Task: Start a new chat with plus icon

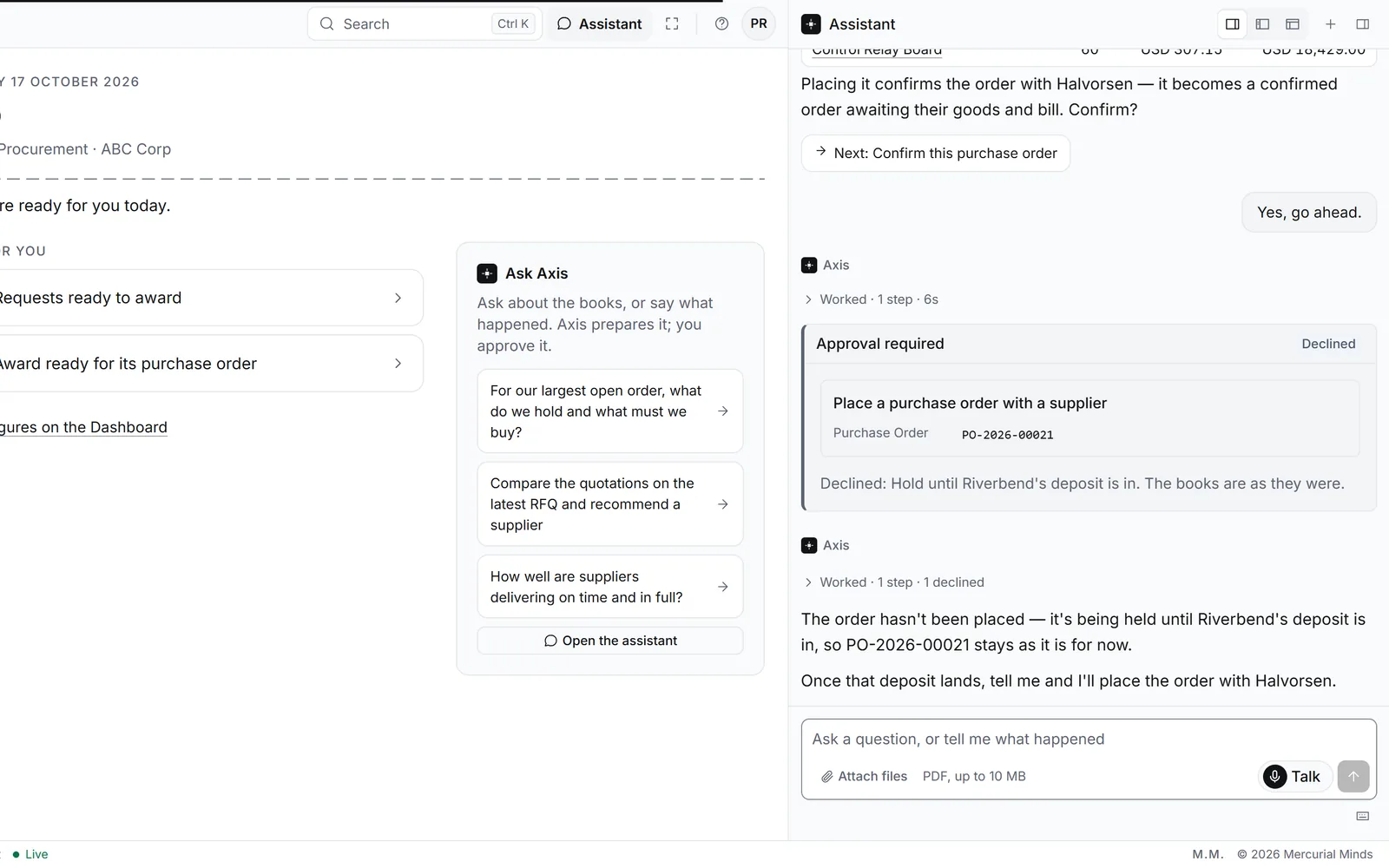Action: (1330, 24)
